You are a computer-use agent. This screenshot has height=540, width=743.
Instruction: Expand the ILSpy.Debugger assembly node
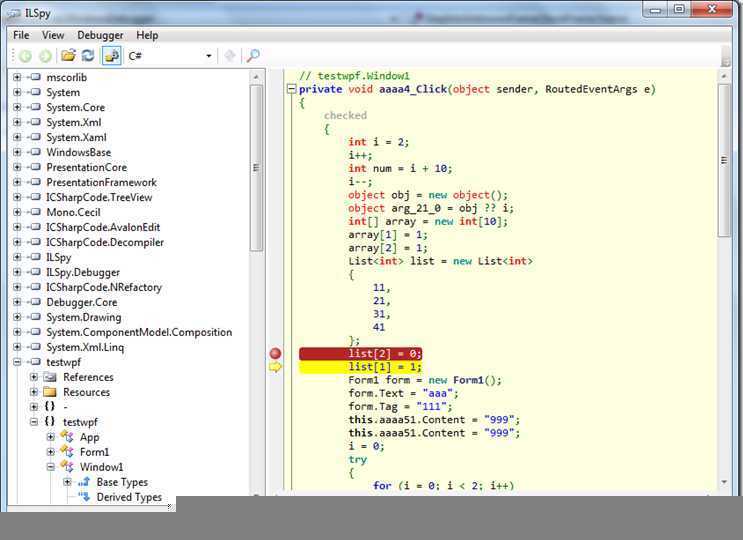click(17, 272)
